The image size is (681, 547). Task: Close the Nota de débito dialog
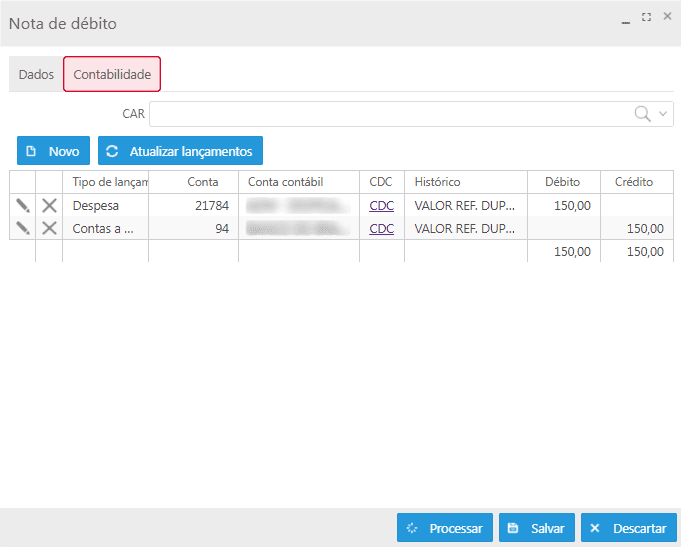[x=667, y=17]
